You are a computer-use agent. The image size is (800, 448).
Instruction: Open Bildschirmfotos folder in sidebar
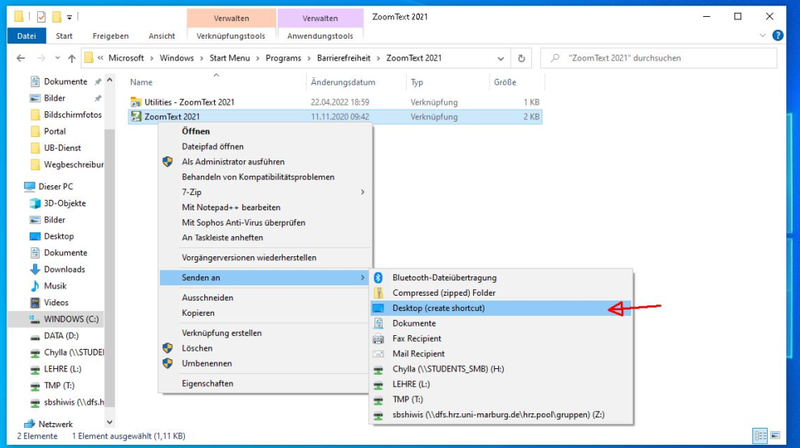point(72,115)
